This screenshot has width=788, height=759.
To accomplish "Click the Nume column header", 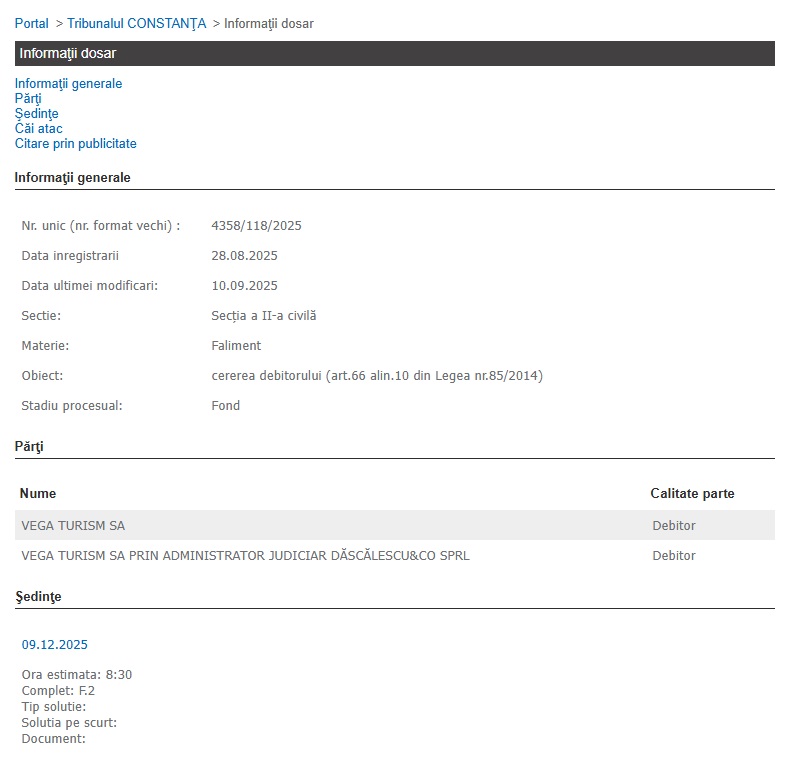I will point(38,494).
